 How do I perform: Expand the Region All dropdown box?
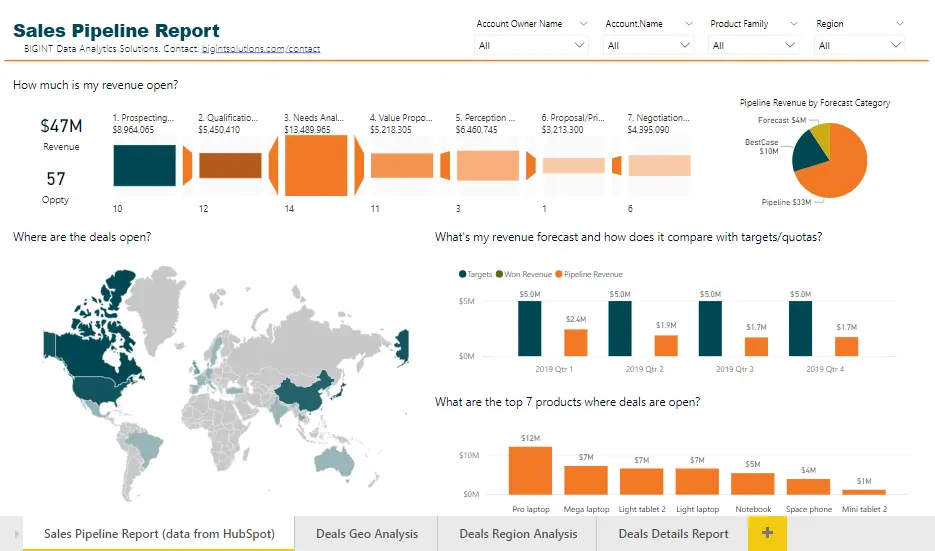(x=860, y=45)
